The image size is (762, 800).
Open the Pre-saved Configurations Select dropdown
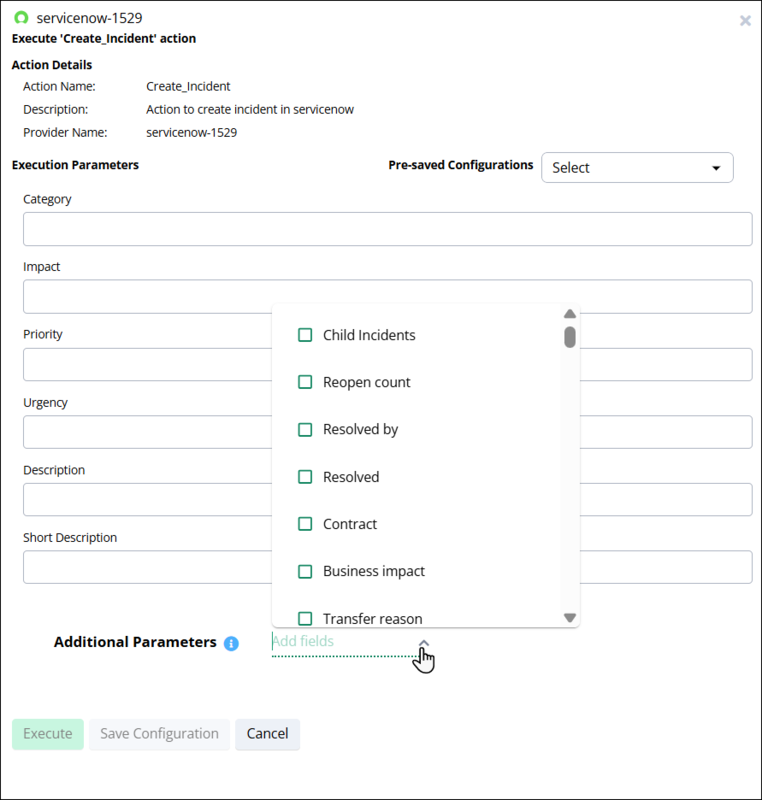pyautogui.click(x=637, y=167)
